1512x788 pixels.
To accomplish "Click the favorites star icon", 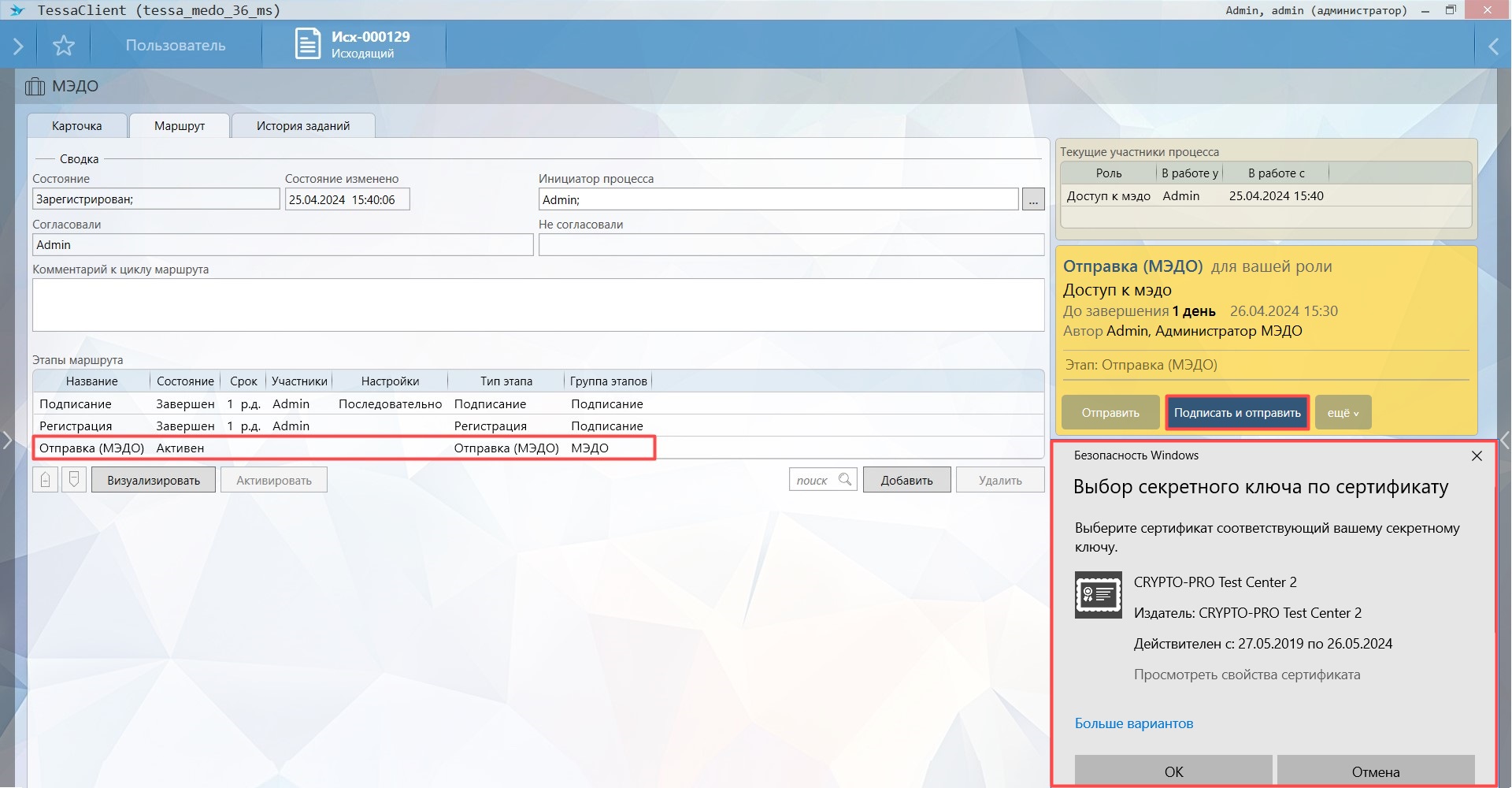I will pyautogui.click(x=64, y=46).
